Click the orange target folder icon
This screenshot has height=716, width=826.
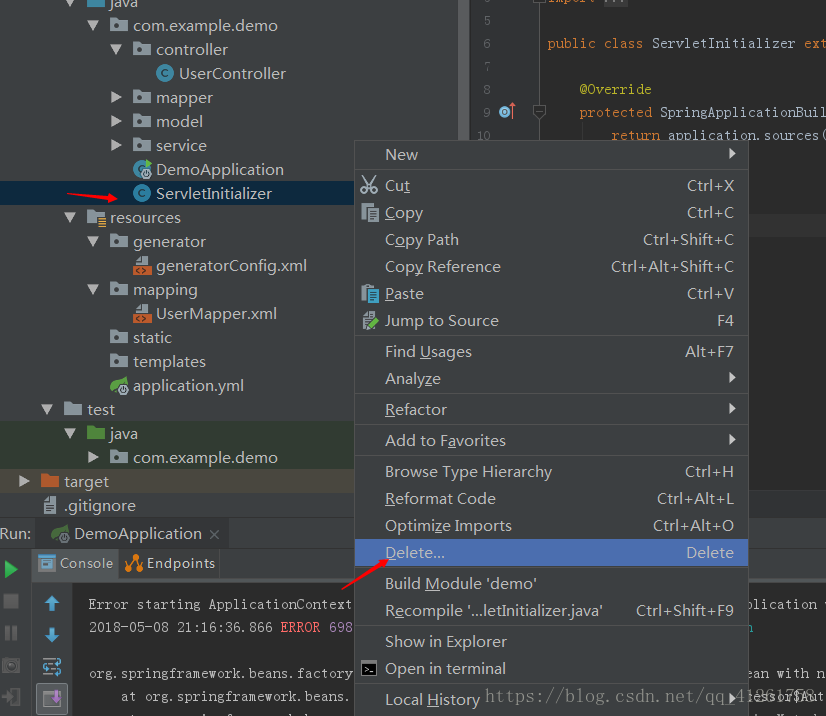click(50, 480)
